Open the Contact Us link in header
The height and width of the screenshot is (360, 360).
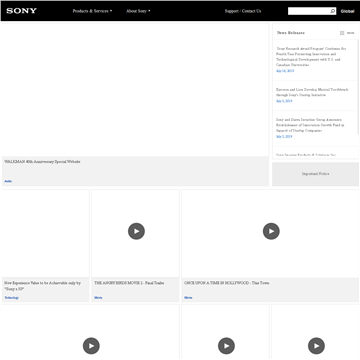251,11
